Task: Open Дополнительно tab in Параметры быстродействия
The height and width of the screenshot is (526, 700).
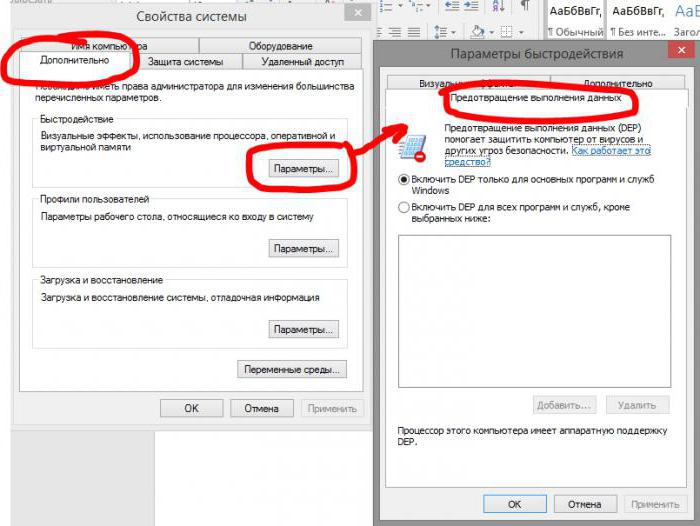Action: tap(618, 83)
